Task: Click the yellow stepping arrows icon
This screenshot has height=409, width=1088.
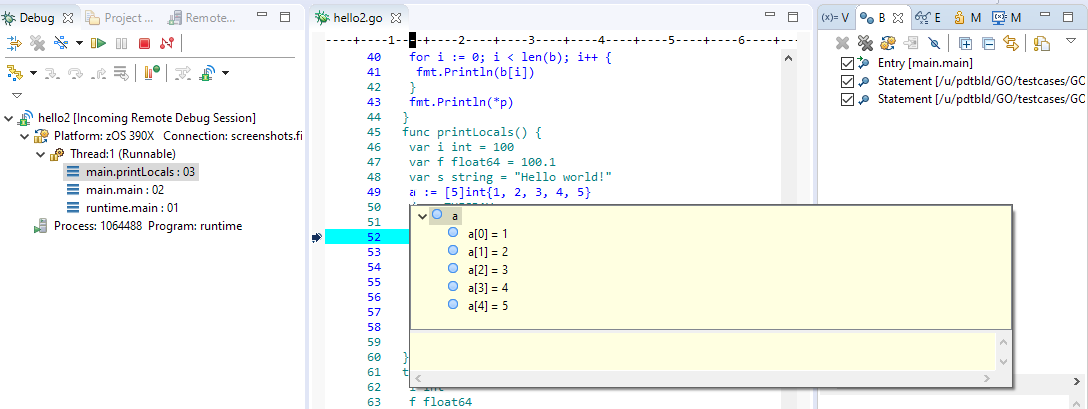Action: tap(15, 72)
